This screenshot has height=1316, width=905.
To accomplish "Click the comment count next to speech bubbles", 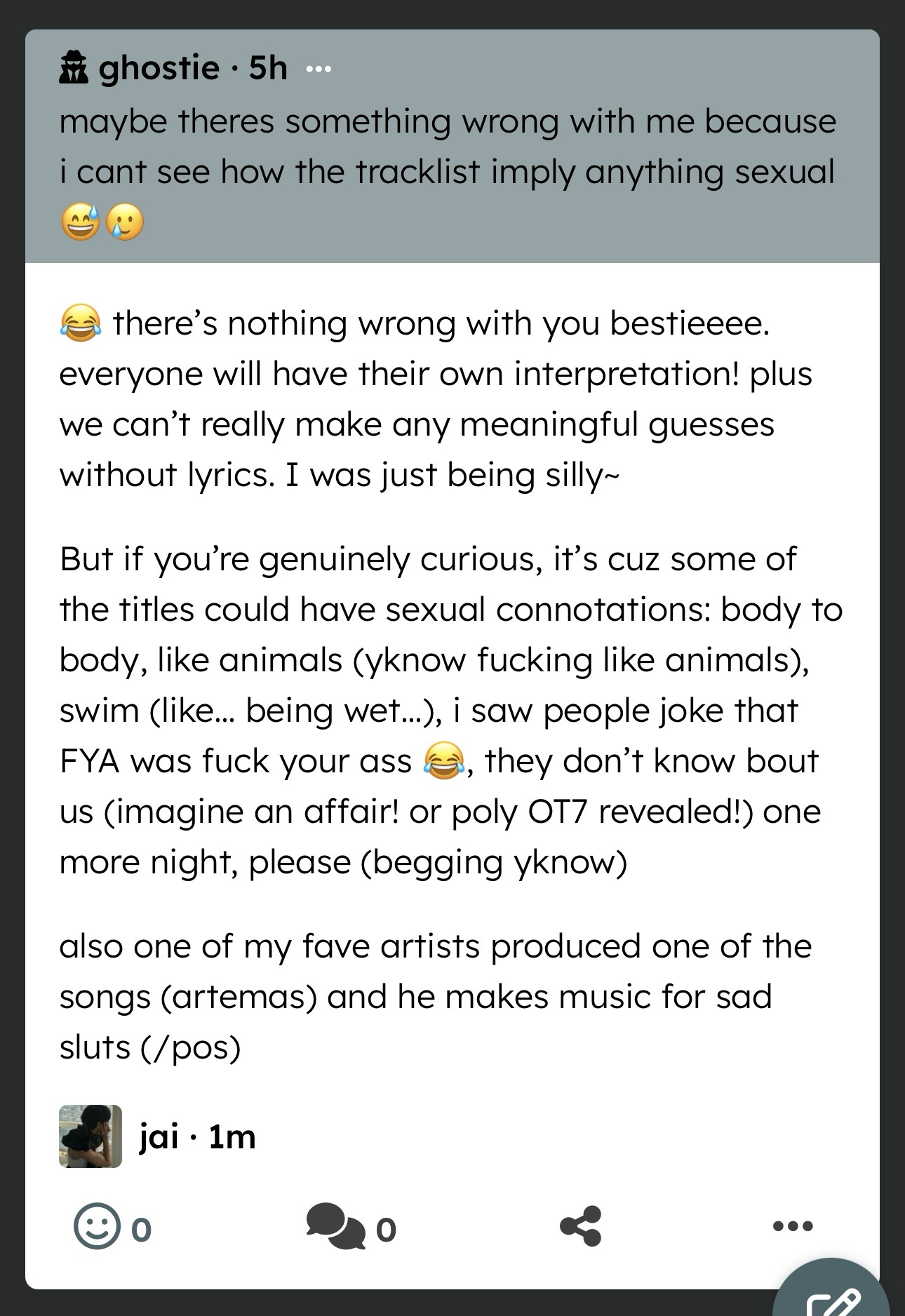I will [x=386, y=1229].
